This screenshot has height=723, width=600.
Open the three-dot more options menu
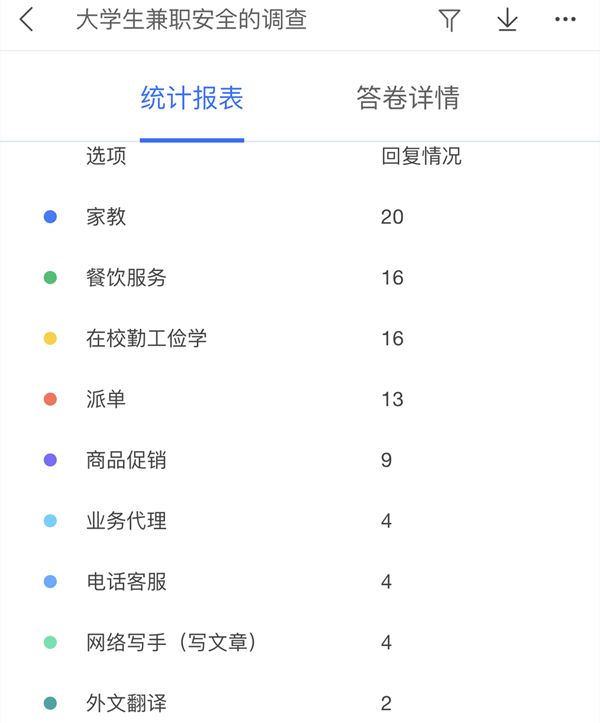[x=565, y=20]
